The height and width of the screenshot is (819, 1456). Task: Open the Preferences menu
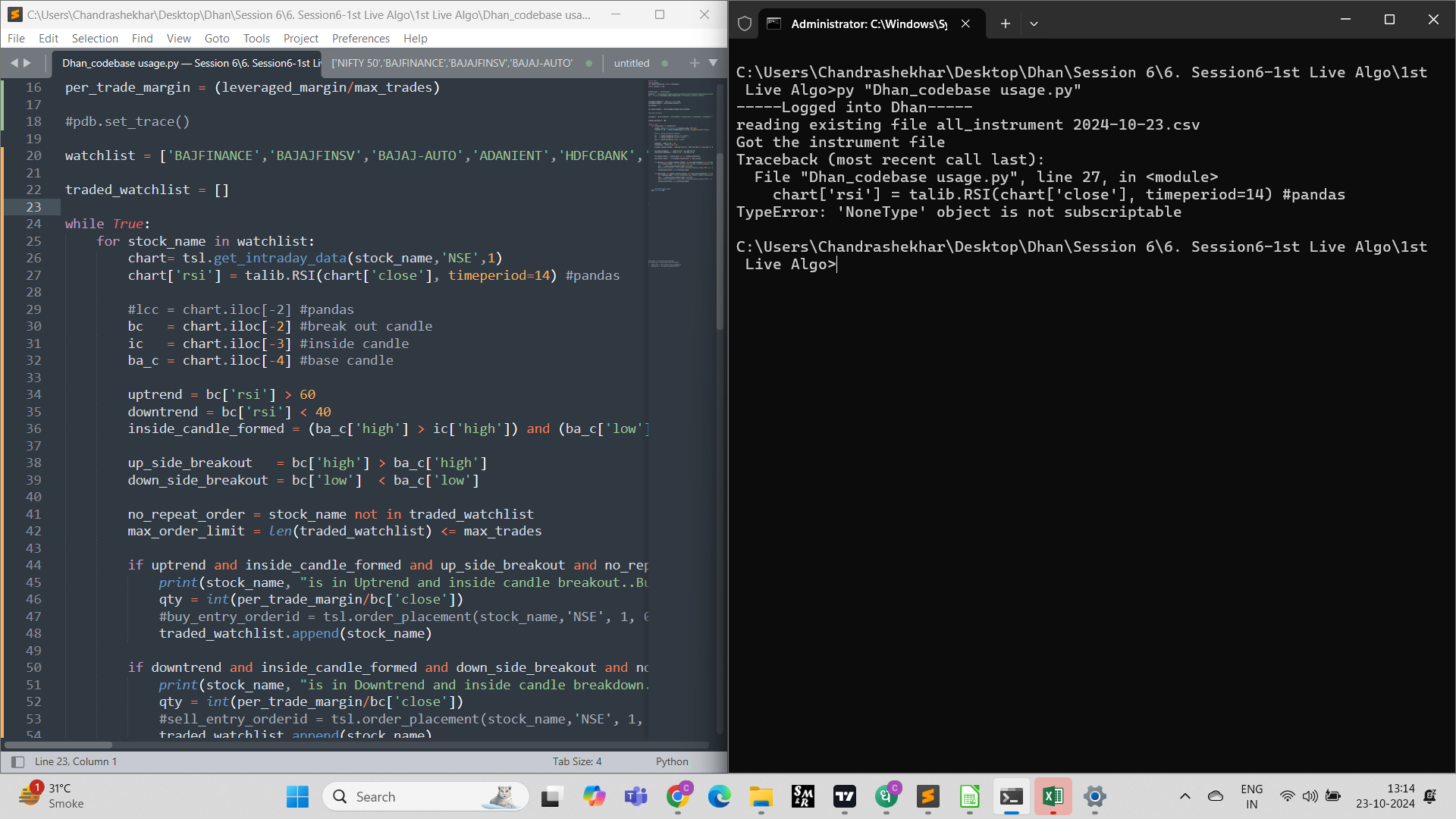tap(360, 38)
